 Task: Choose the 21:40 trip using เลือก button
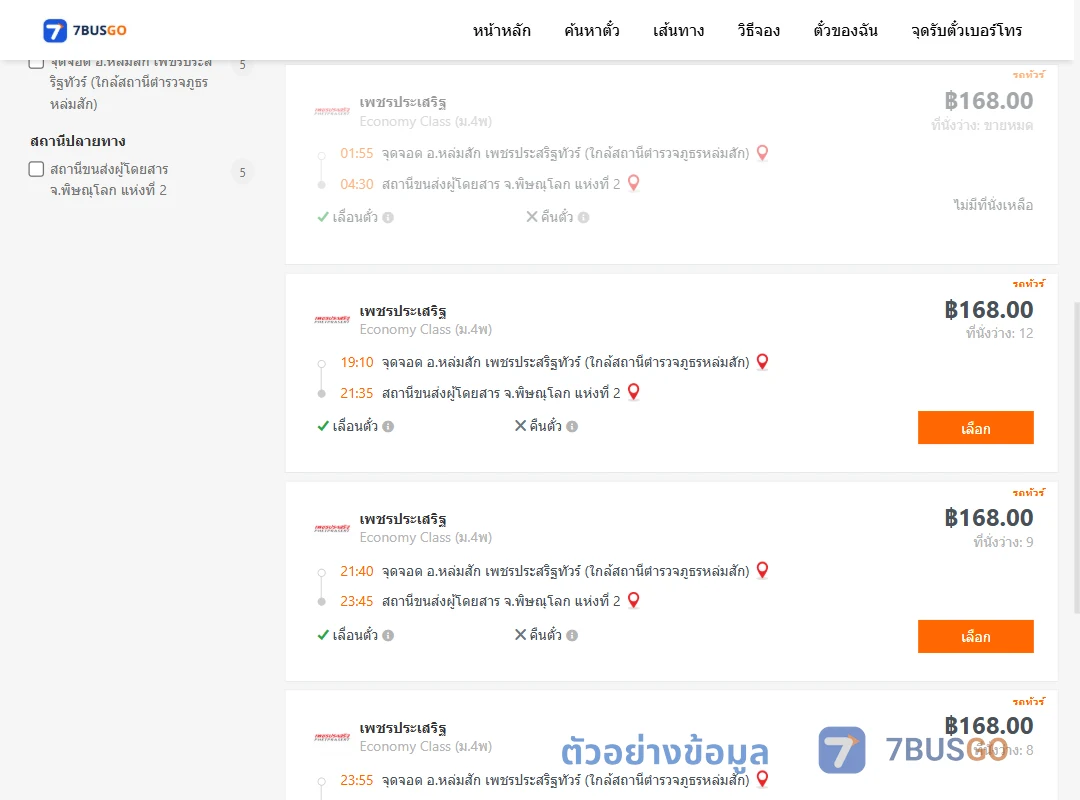975,637
